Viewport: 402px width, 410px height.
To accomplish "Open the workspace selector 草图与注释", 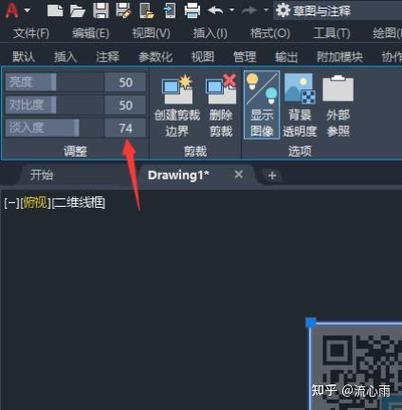I will pos(337,10).
